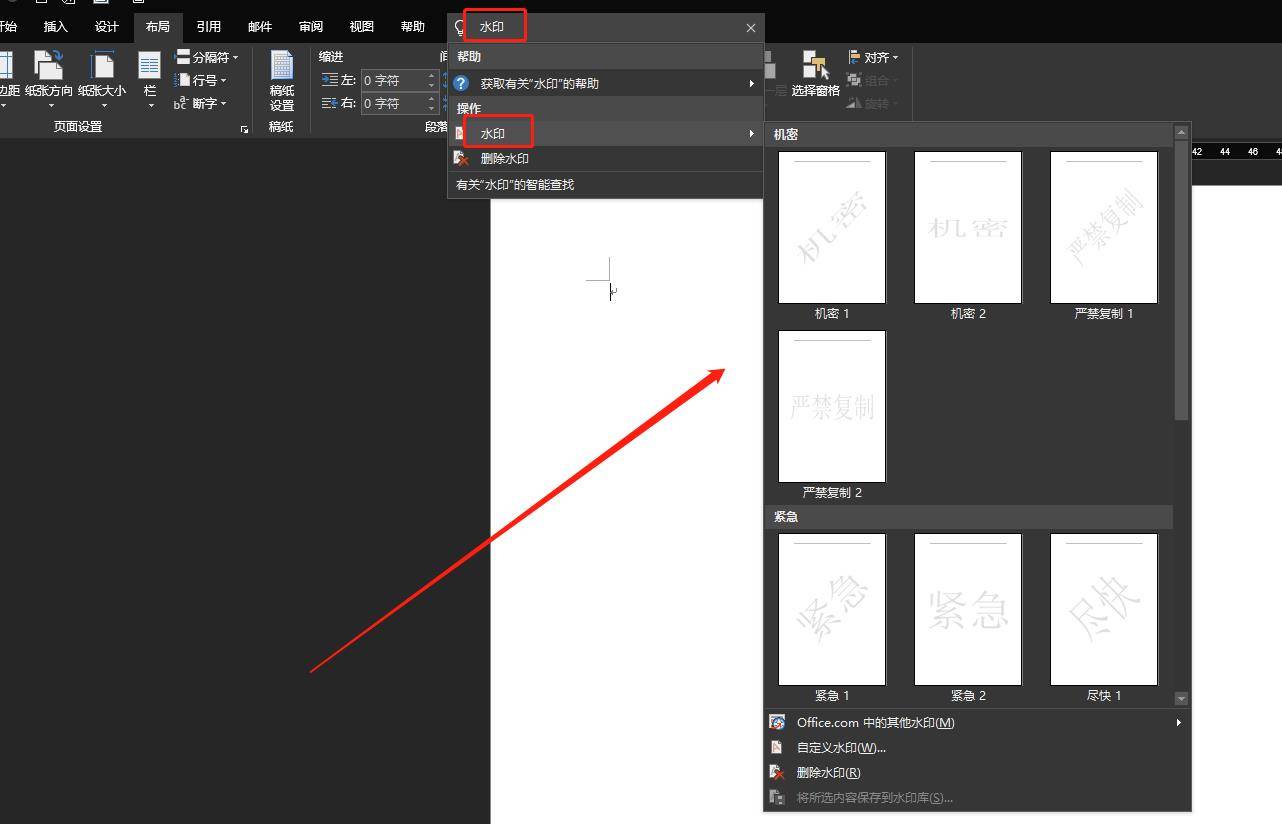Click the watermark gallery scrollbar thumb
Screen dimensions: 1282x824
point(1181,280)
